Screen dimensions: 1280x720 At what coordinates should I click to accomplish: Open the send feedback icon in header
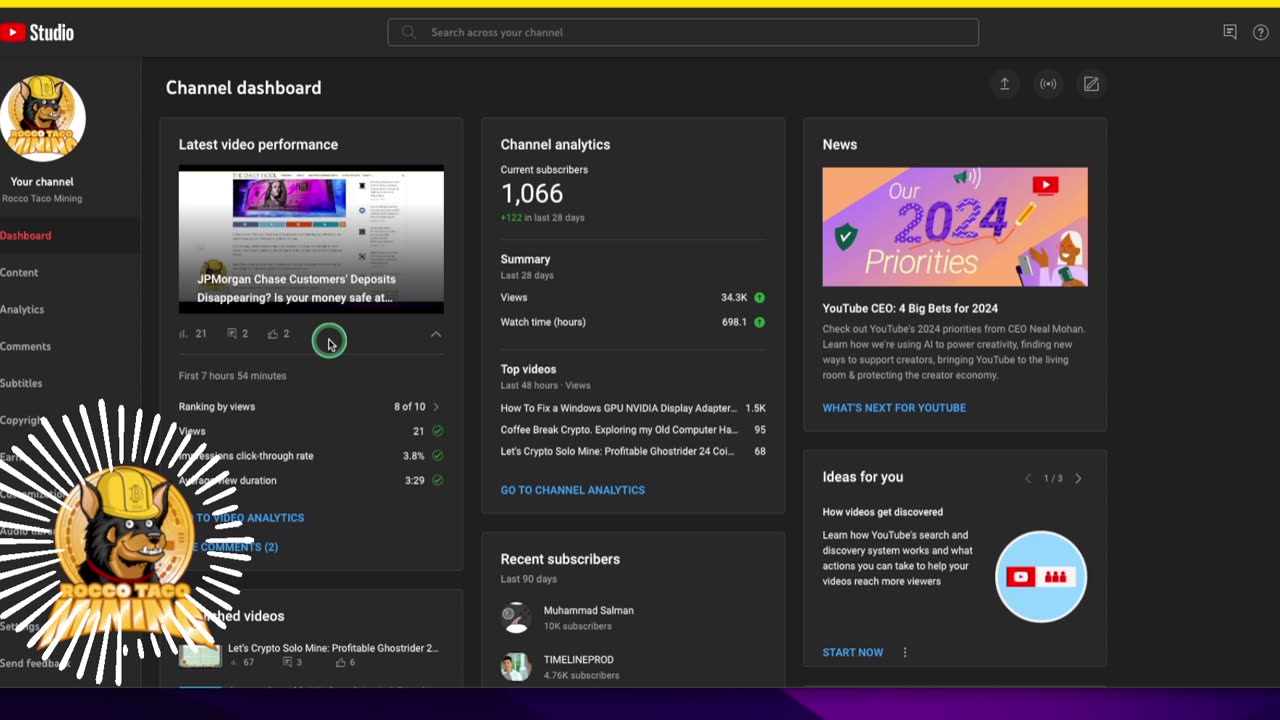pos(1230,32)
